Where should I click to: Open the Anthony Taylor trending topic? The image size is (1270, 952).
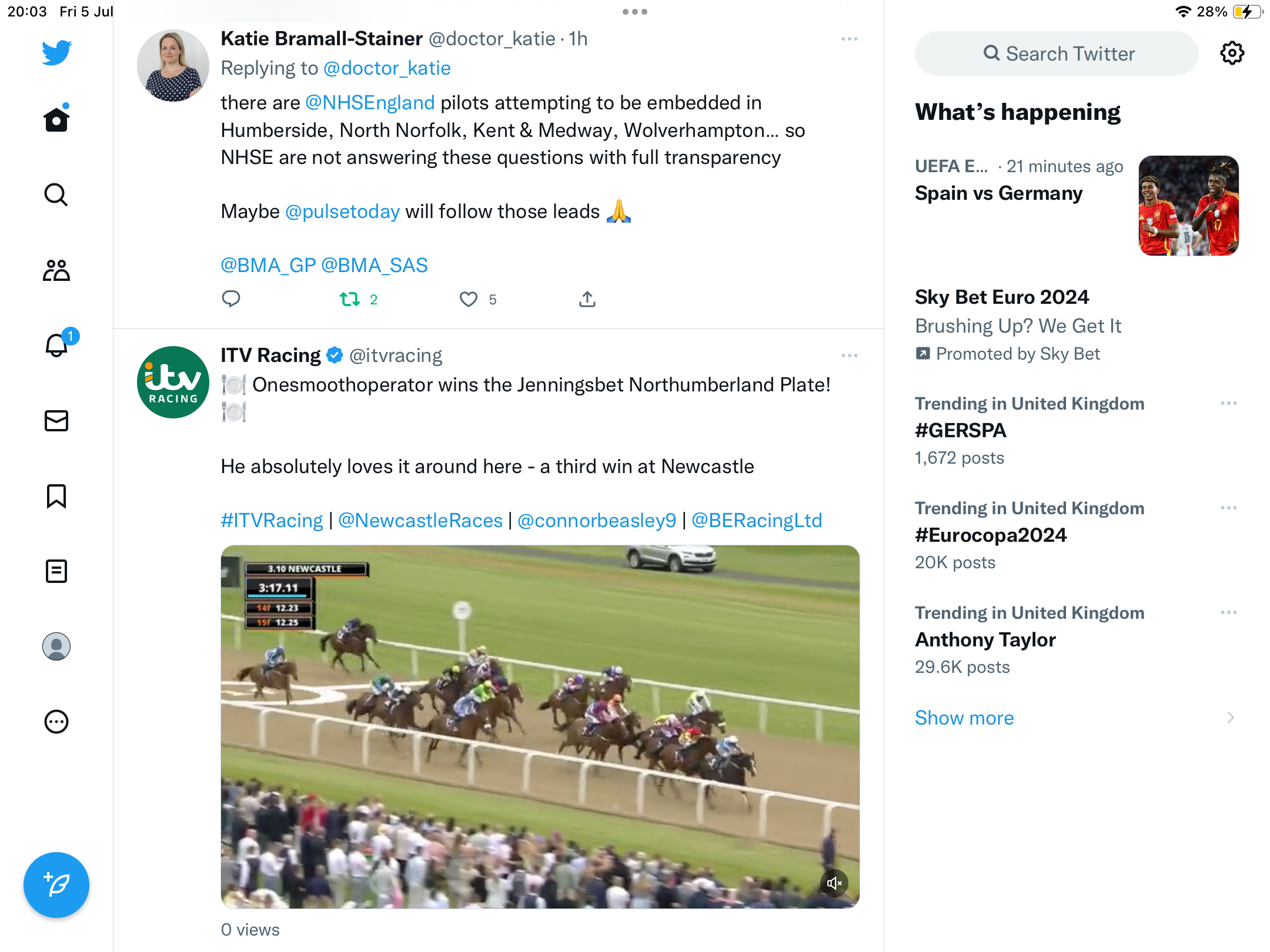tap(985, 640)
